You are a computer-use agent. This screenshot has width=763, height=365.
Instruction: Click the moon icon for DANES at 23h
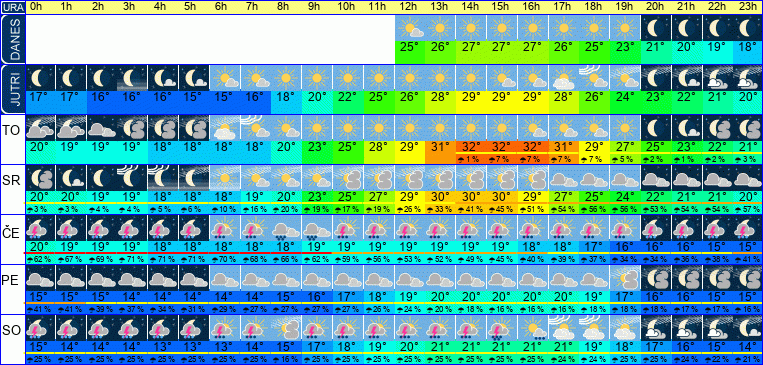click(748, 28)
